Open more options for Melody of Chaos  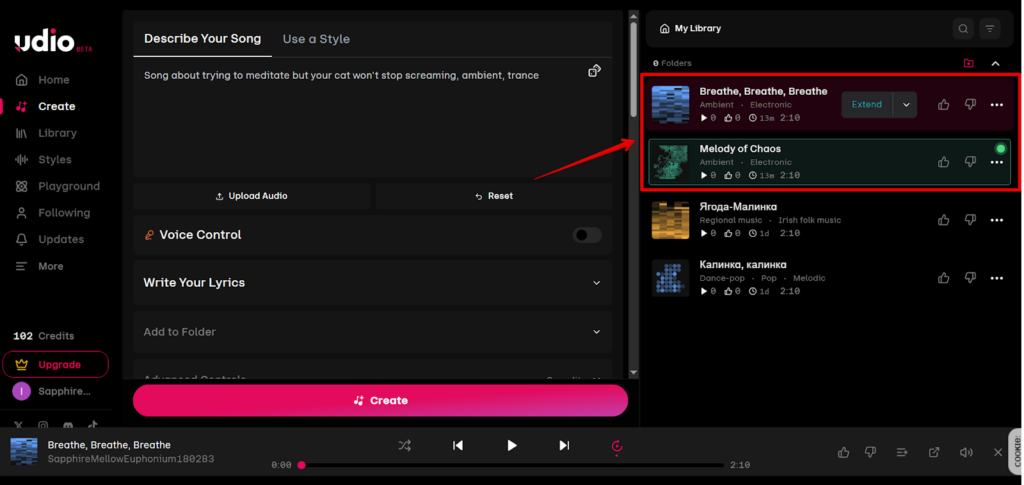coord(997,163)
